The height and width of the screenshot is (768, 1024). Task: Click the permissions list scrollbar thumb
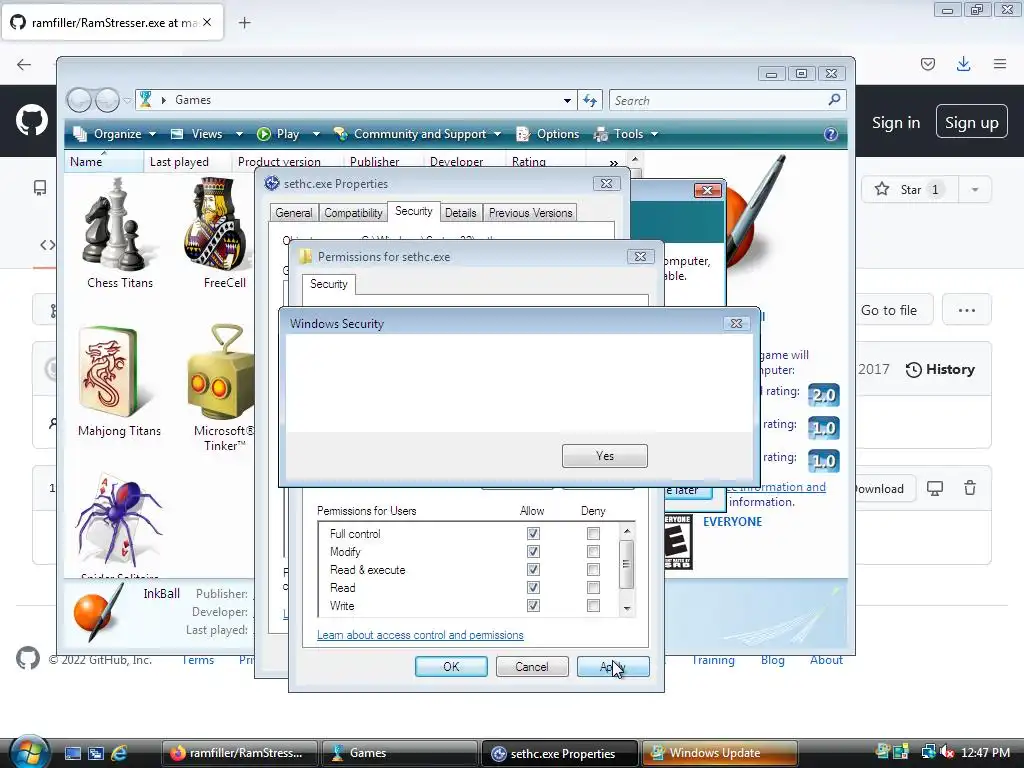(626, 564)
